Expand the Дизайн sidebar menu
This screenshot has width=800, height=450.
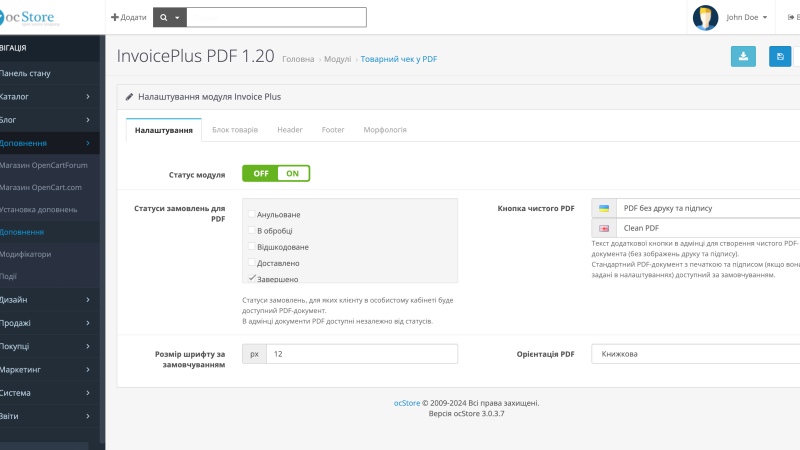(x=49, y=299)
